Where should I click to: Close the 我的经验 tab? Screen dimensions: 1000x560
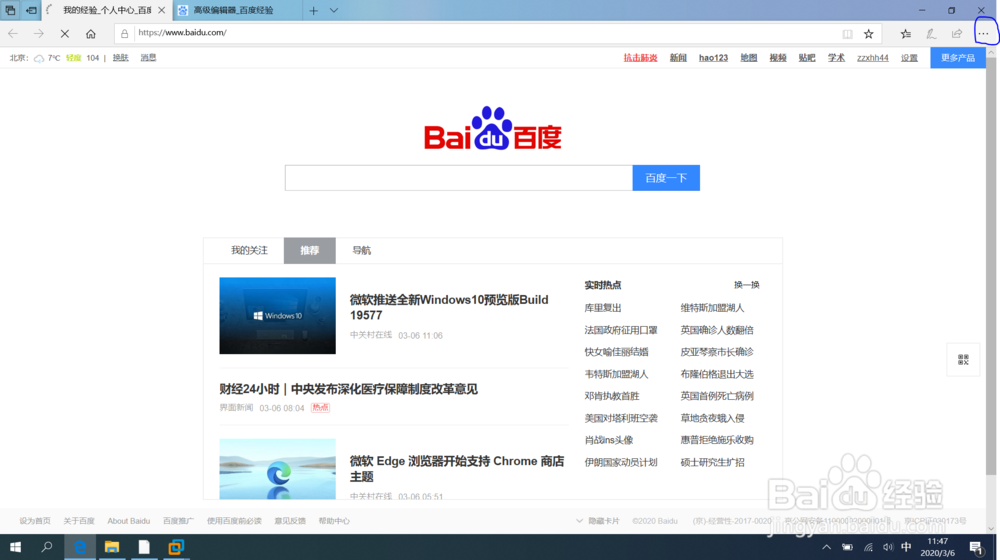point(161,10)
